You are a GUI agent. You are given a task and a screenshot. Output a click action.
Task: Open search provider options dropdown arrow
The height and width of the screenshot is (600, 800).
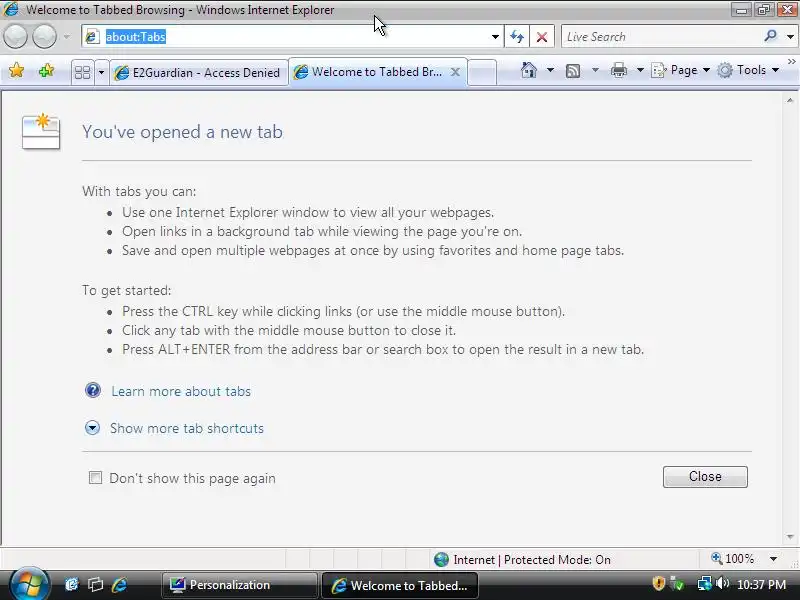[x=790, y=37]
